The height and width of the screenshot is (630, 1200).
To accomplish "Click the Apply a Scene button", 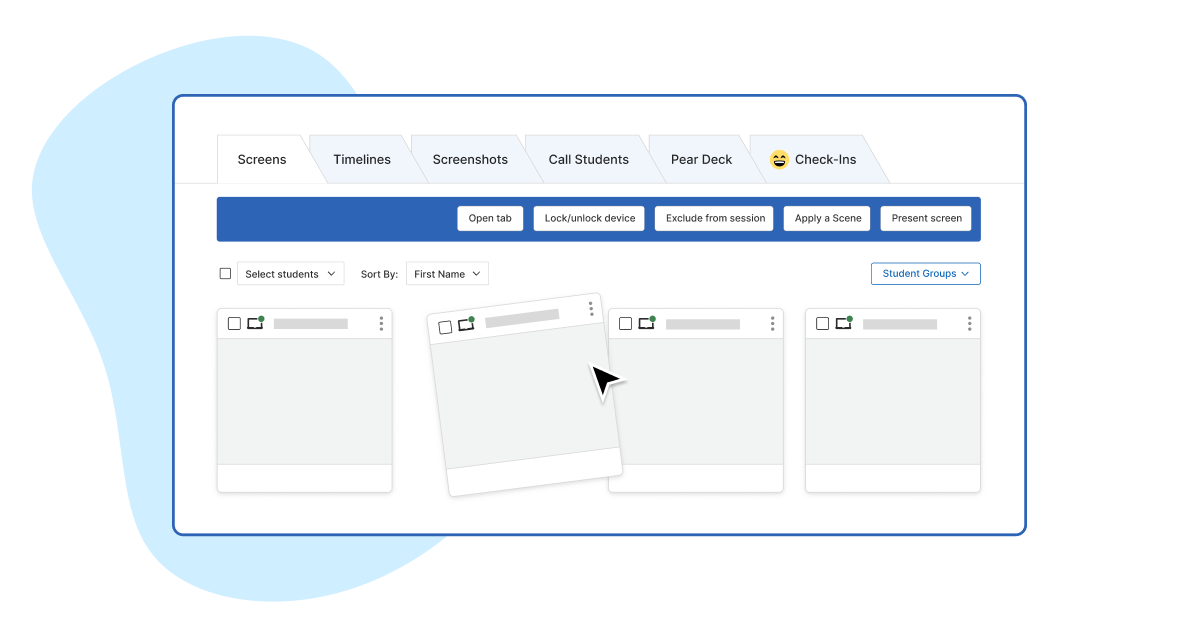I will coord(827,218).
